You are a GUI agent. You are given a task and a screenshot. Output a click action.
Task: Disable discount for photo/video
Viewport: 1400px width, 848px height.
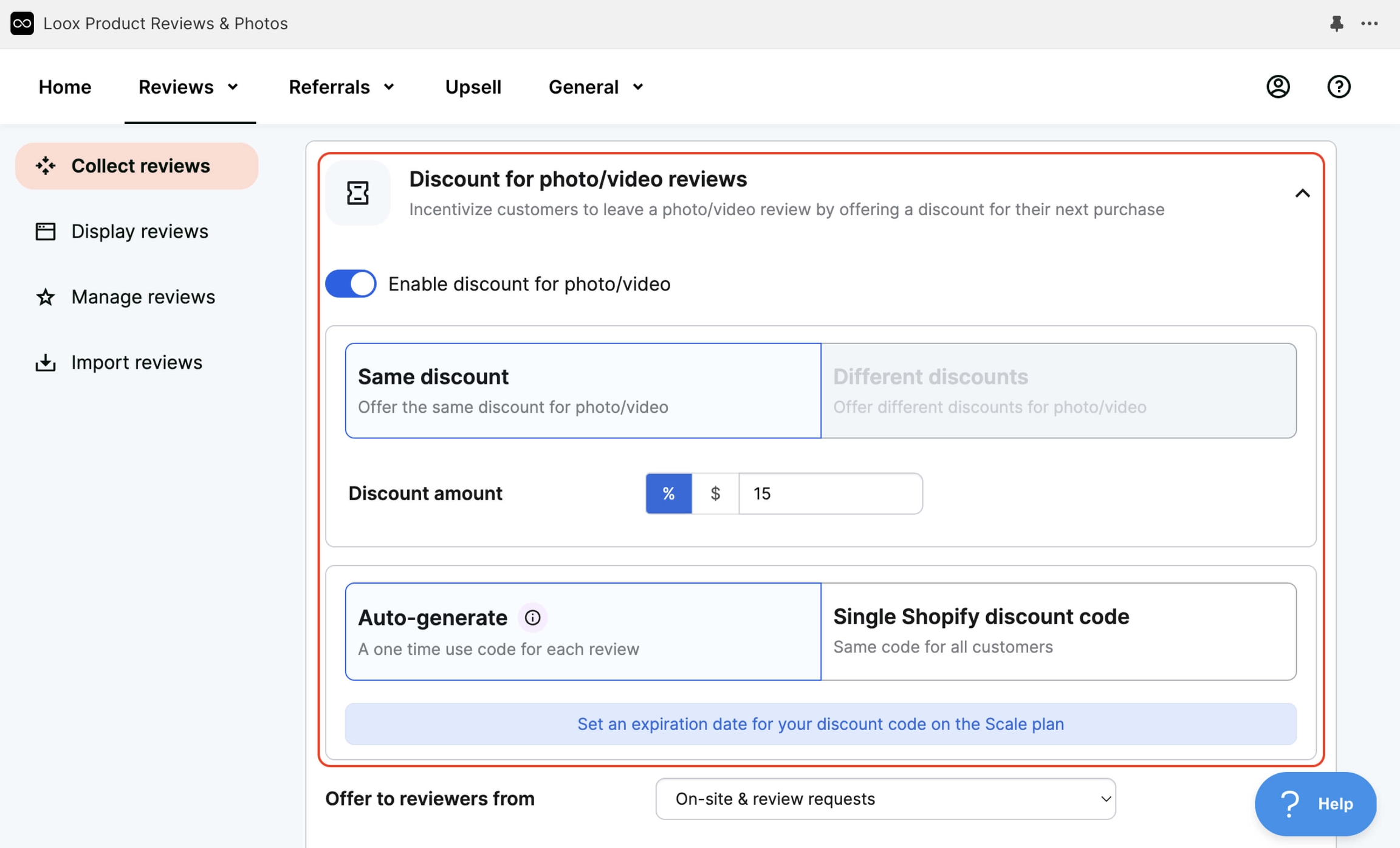[x=350, y=283]
